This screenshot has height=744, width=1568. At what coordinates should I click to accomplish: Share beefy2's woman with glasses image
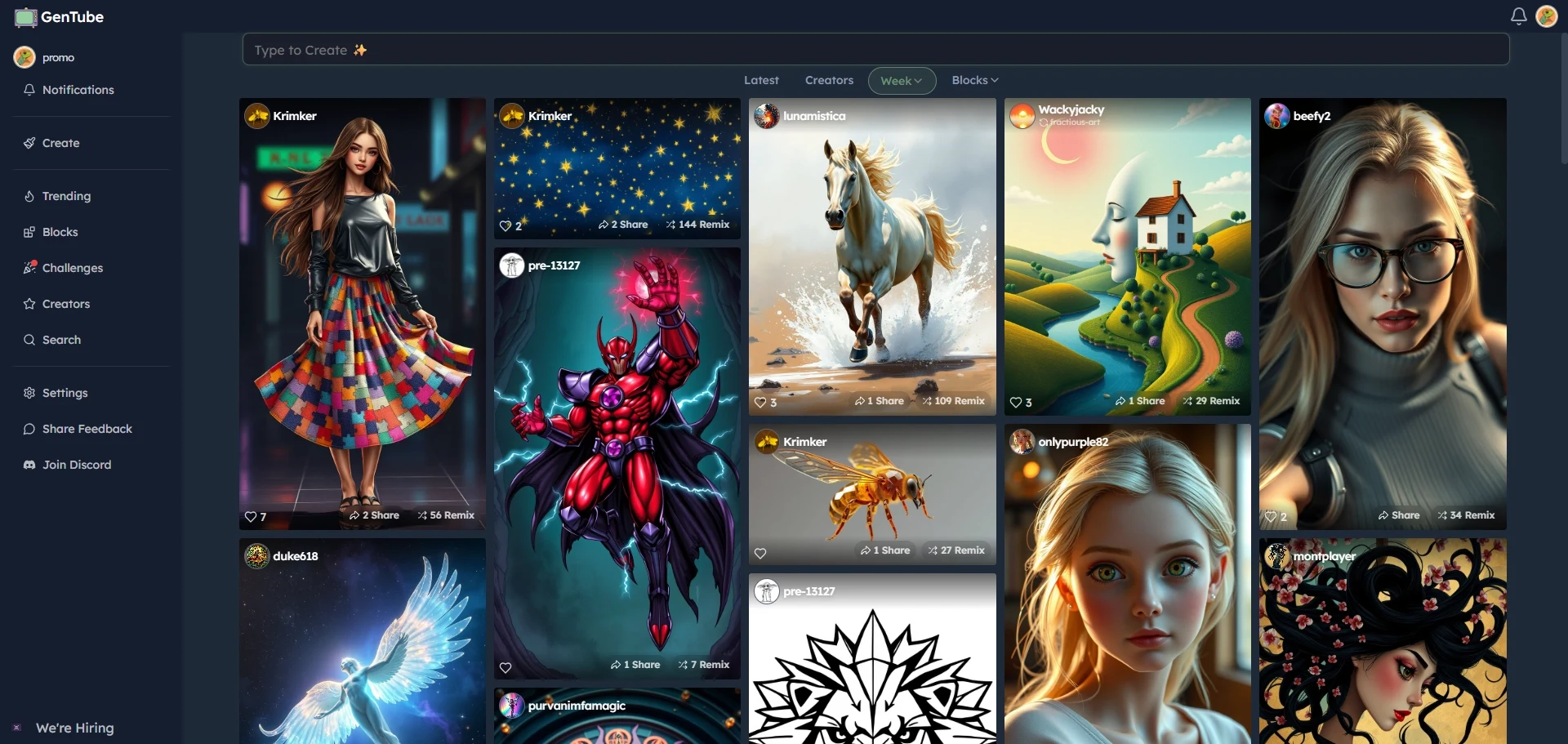point(1399,515)
